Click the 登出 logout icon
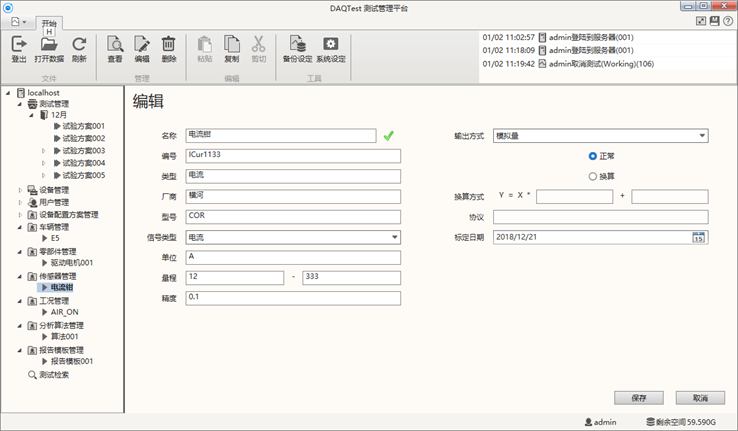The image size is (738, 431). tap(19, 45)
